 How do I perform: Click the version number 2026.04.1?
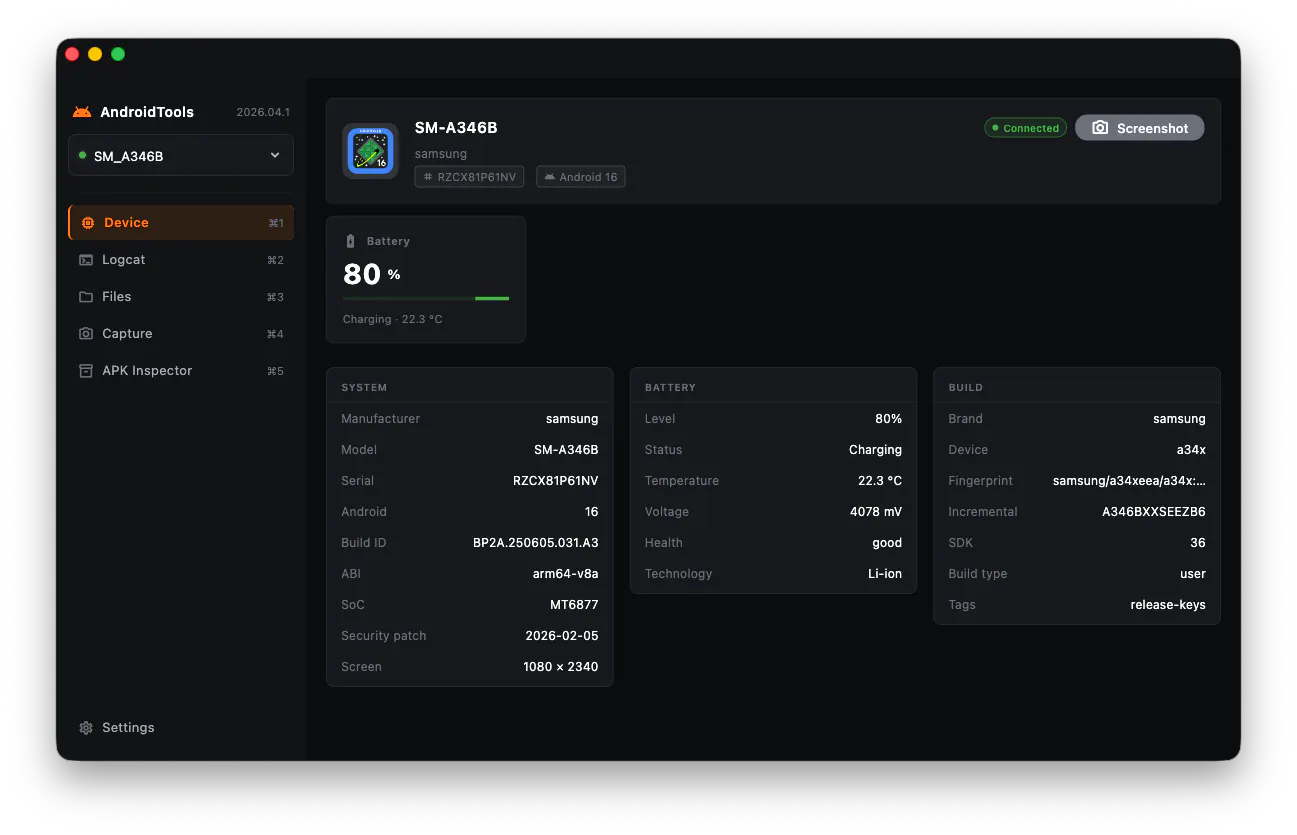[263, 112]
